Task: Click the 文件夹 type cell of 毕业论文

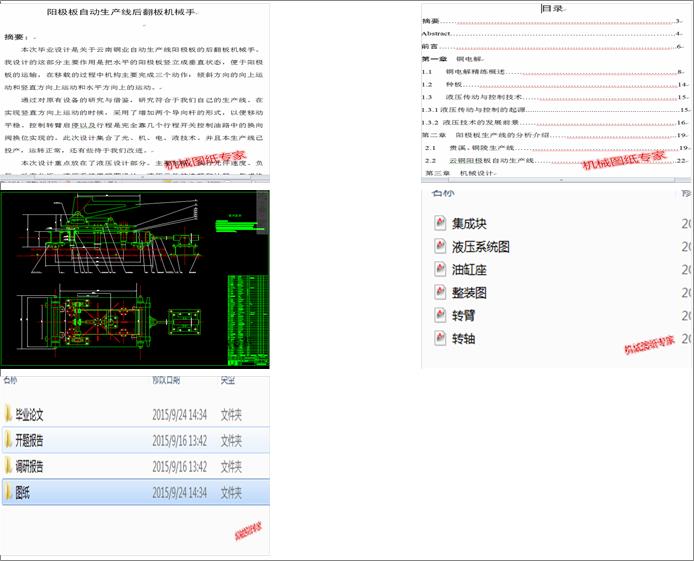Action: 231,415
